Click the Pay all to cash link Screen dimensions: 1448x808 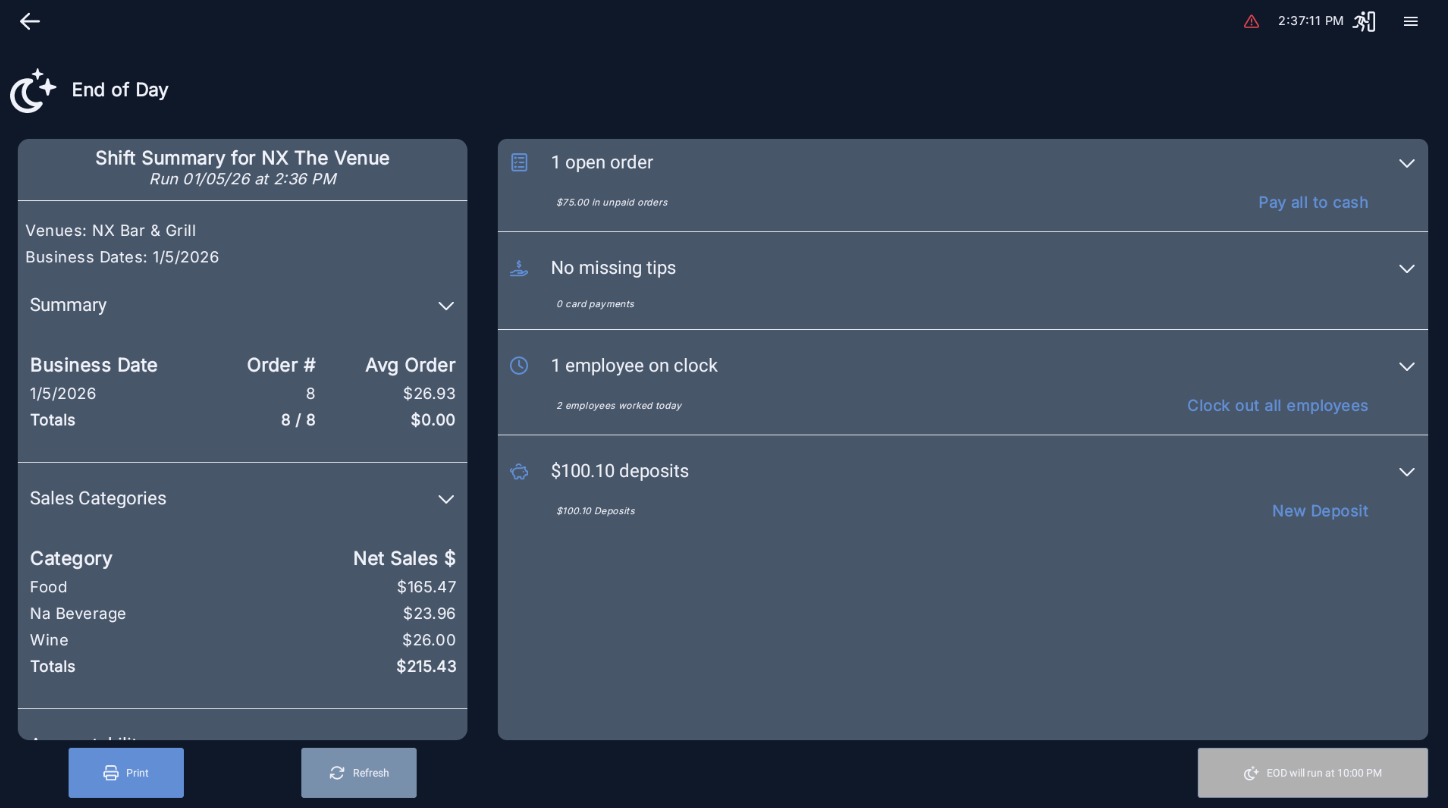pyautogui.click(x=1313, y=202)
